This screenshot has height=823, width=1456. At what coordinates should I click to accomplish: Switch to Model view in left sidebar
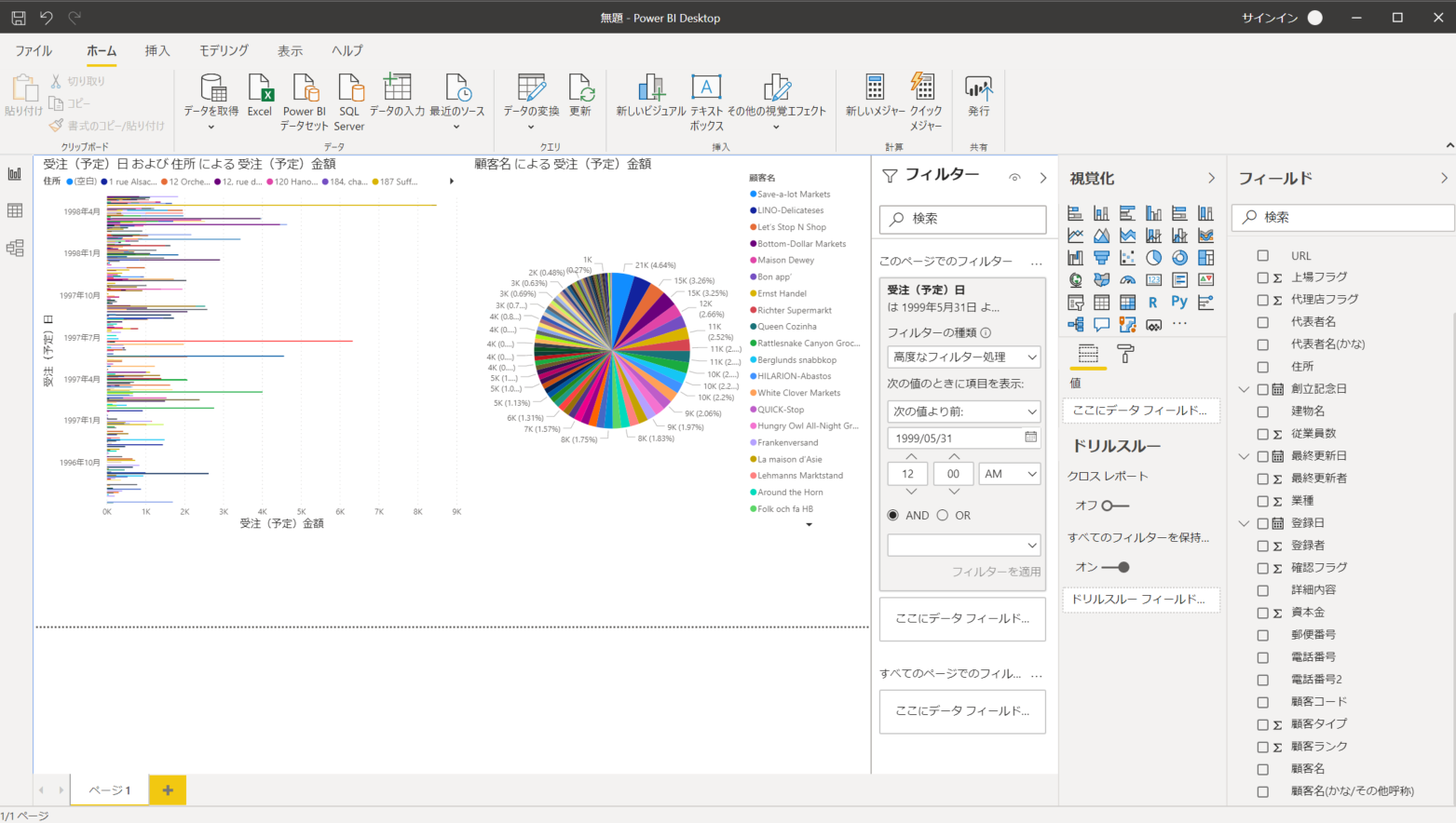click(x=15, y=248)
